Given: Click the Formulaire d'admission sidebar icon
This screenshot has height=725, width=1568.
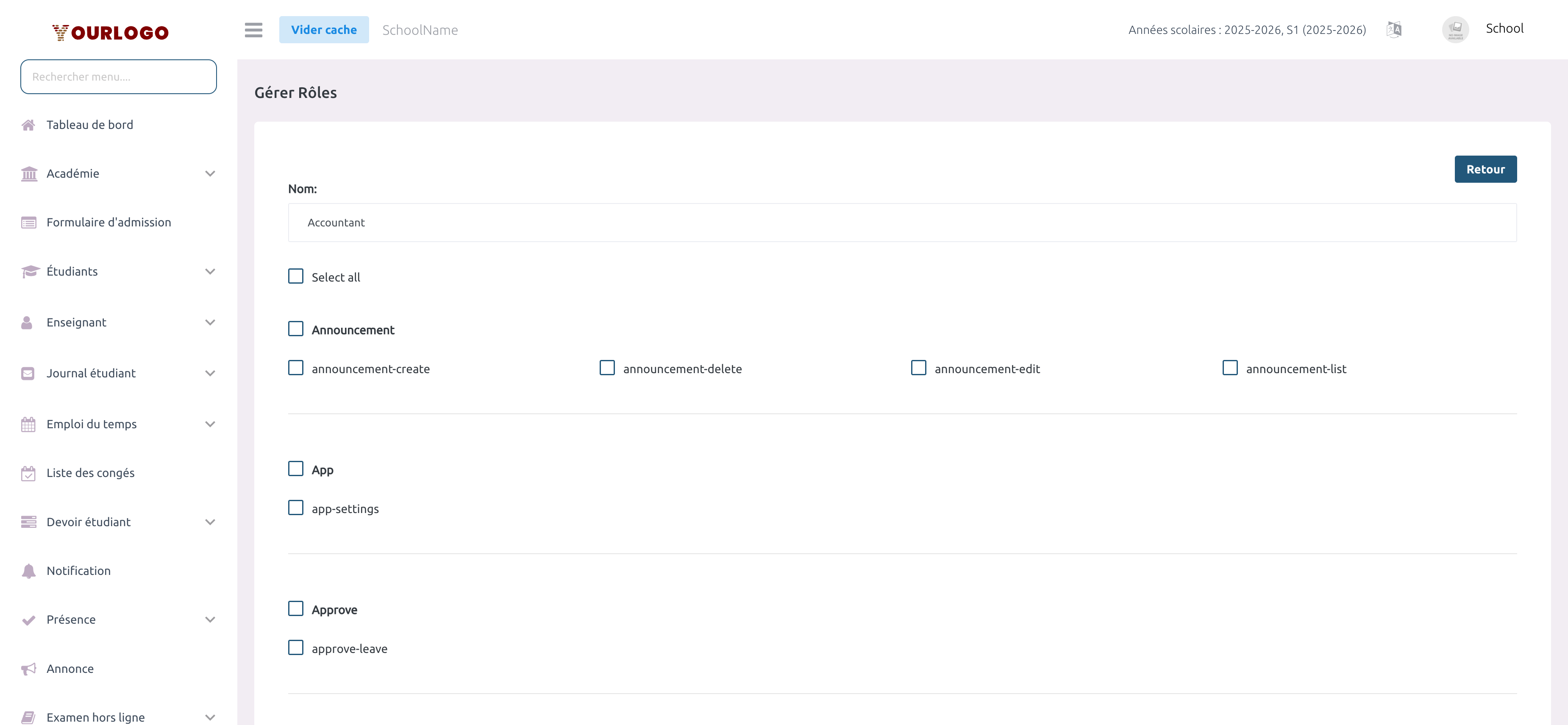Looking at the screenshot, I should (x=29, y=222).
